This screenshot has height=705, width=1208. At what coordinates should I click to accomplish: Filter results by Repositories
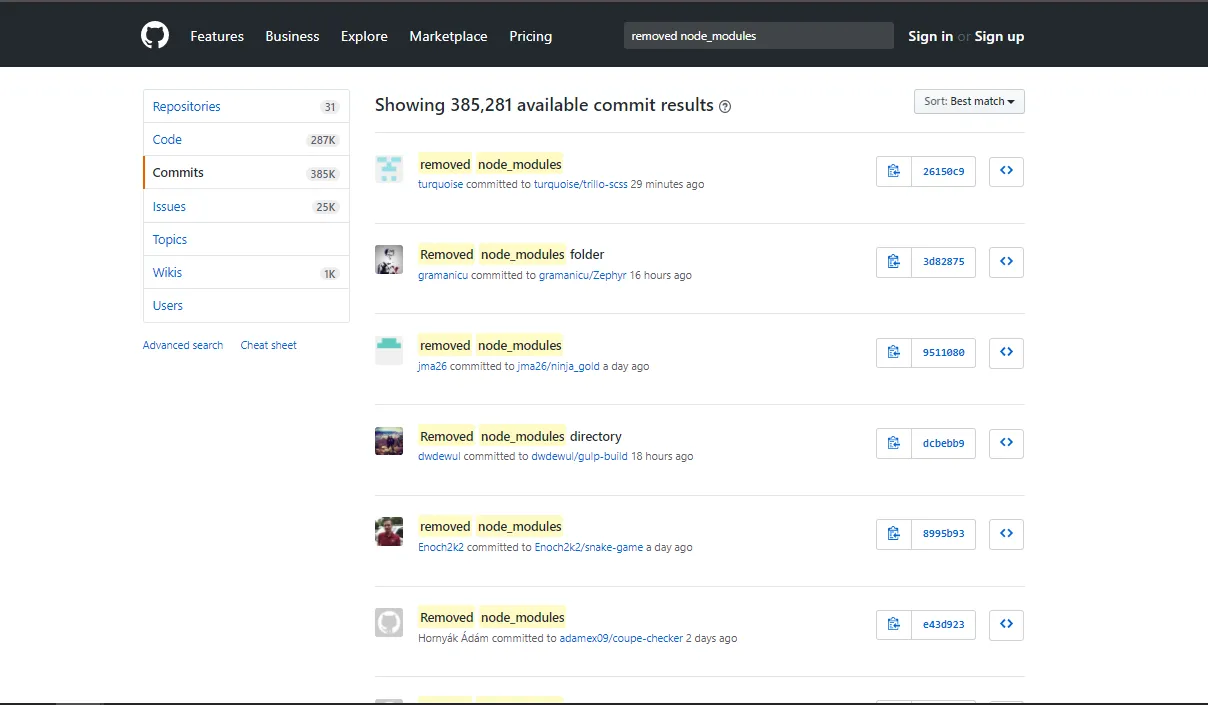click(x=246, y=106)
